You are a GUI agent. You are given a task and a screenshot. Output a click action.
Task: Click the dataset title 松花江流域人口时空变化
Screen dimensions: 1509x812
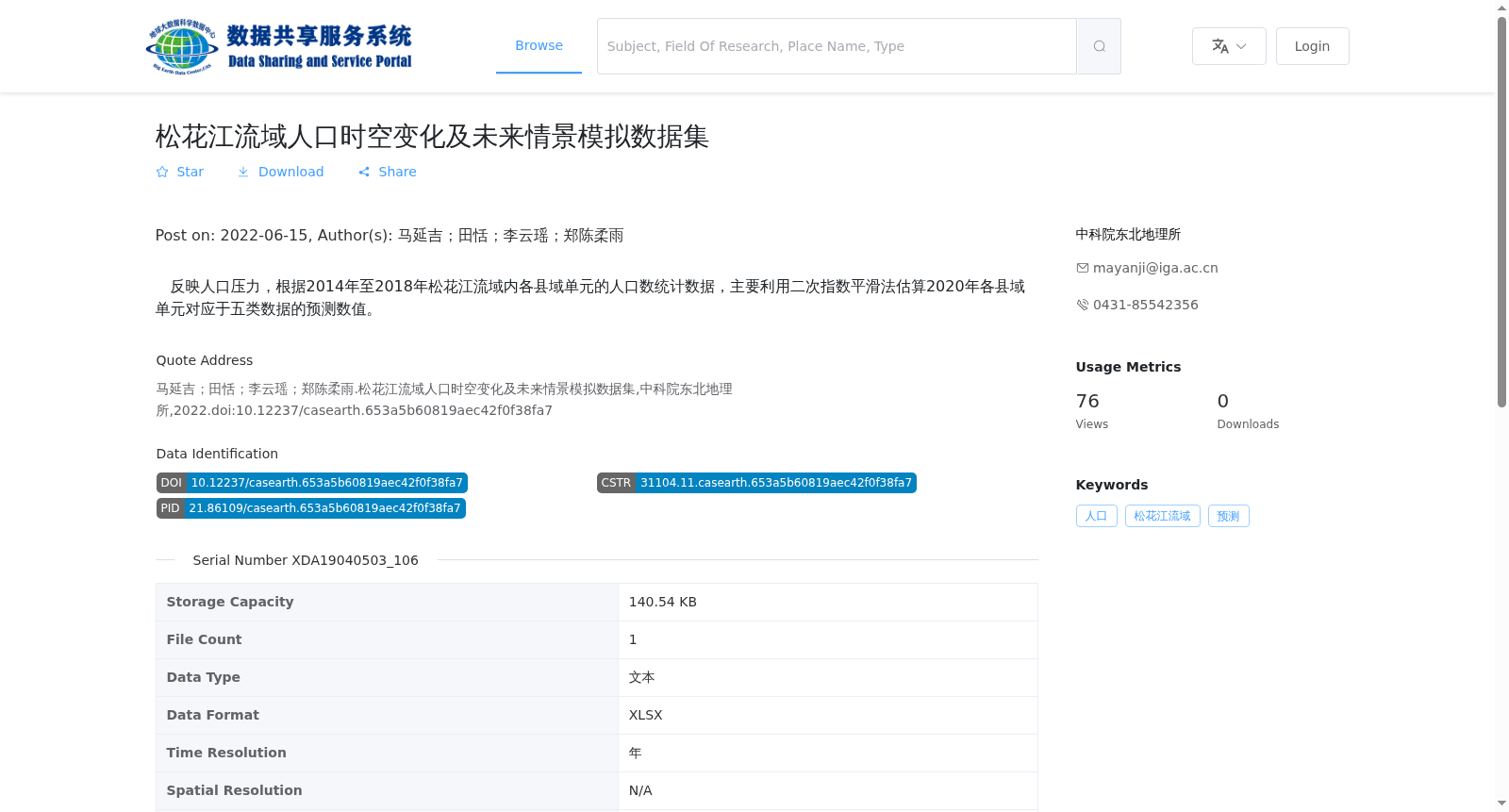click(432, 137)
